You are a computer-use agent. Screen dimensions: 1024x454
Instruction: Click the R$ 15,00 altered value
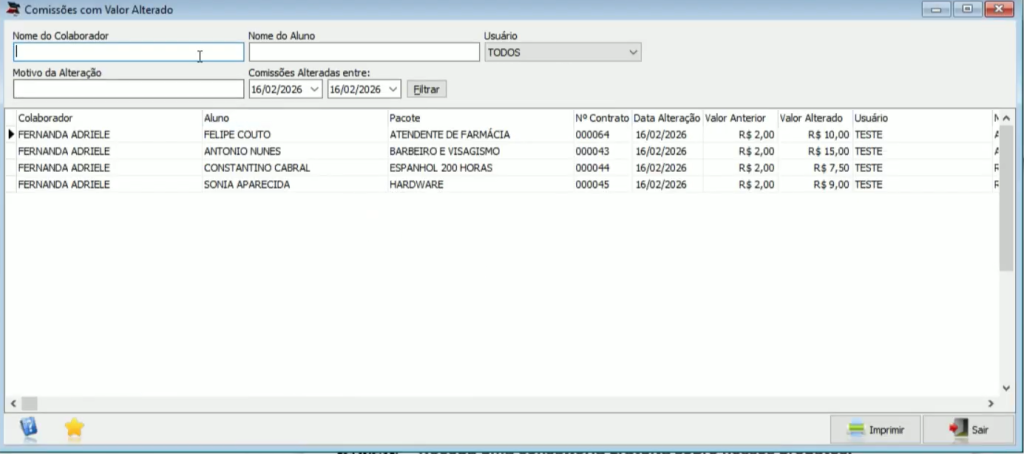coord(828,152)
